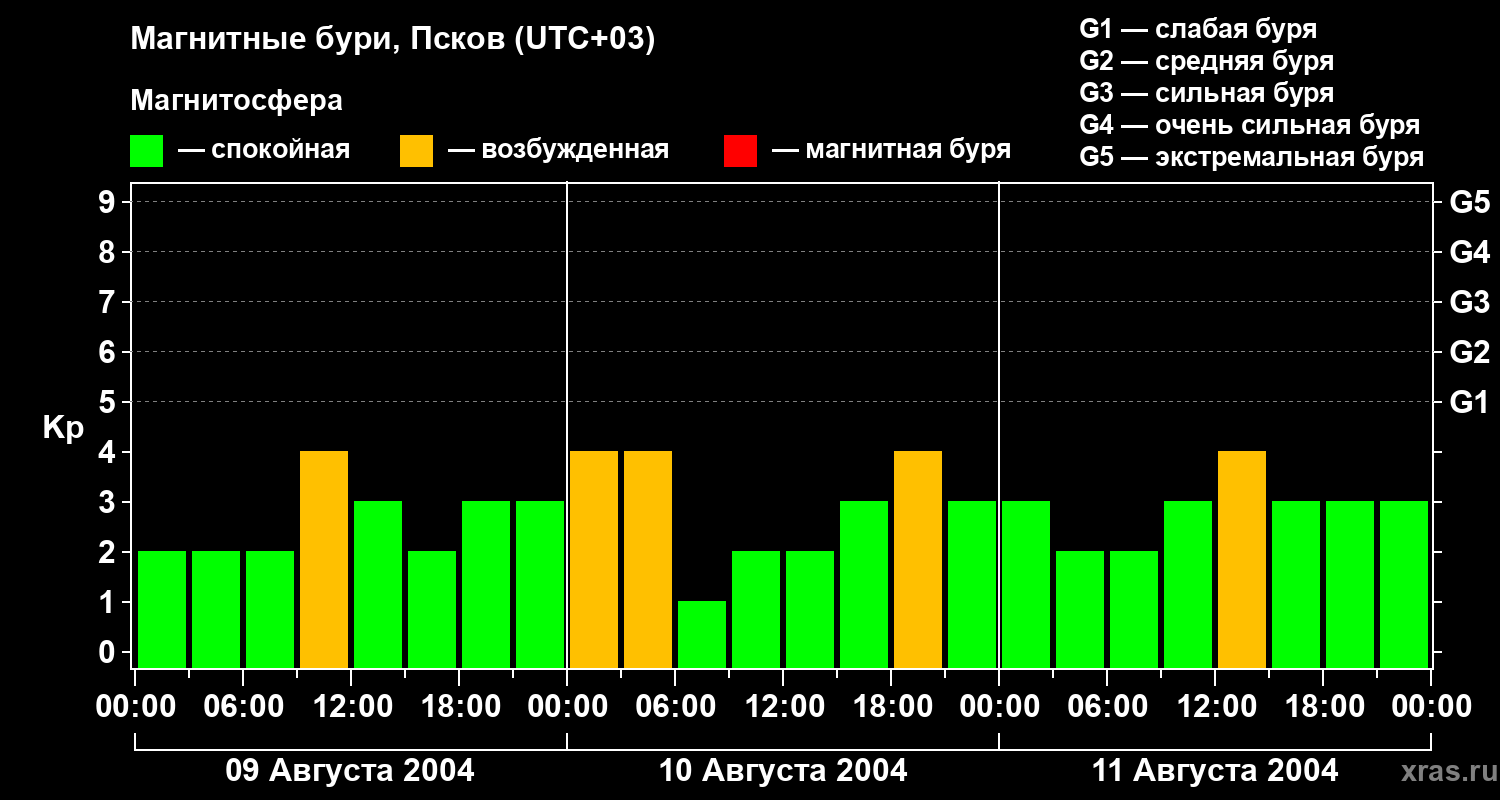Click the 'G5 — экстремальная буря' legend line
Viewport: 1500px width, 800px height.
1252,157
